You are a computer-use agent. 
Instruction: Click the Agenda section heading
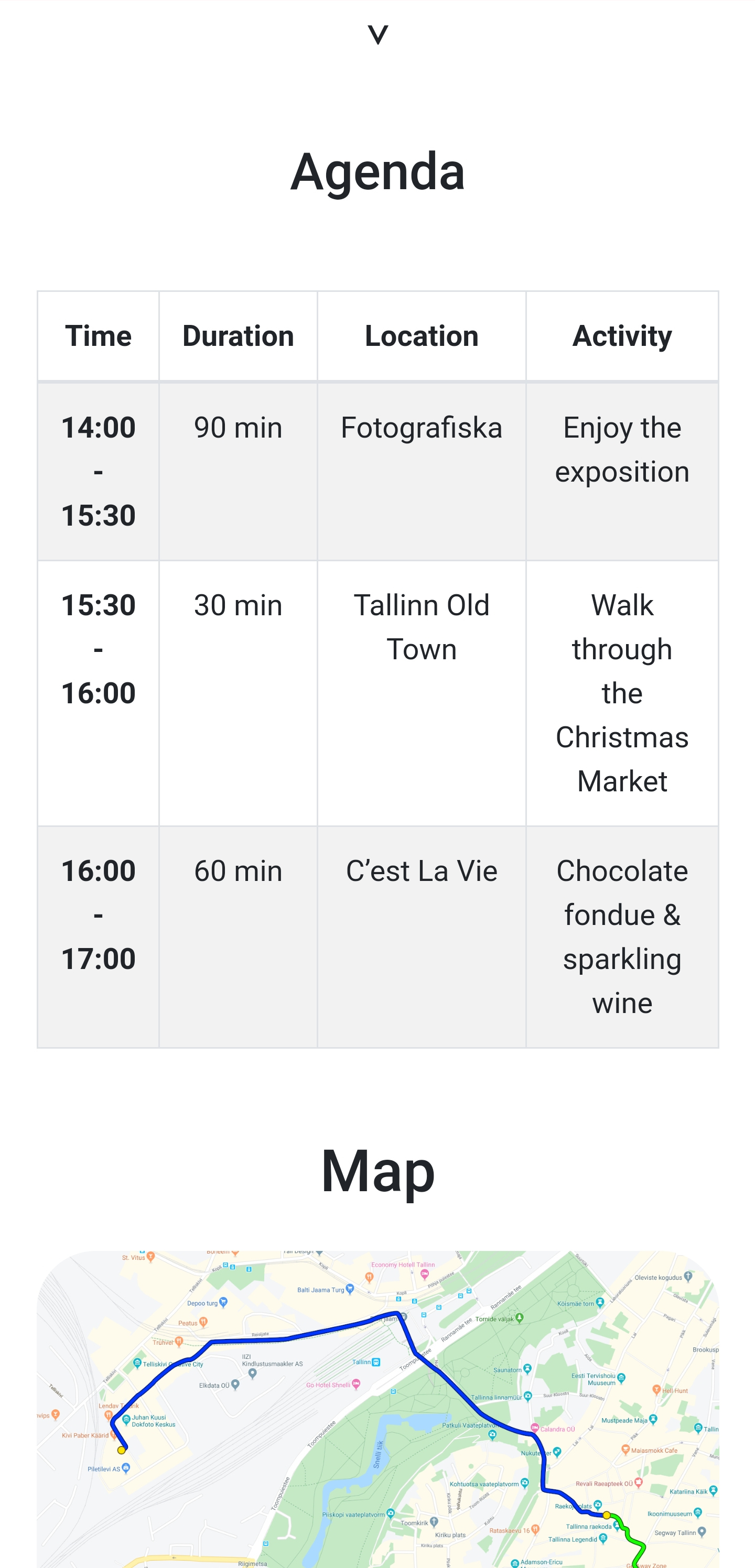point(377,172)
